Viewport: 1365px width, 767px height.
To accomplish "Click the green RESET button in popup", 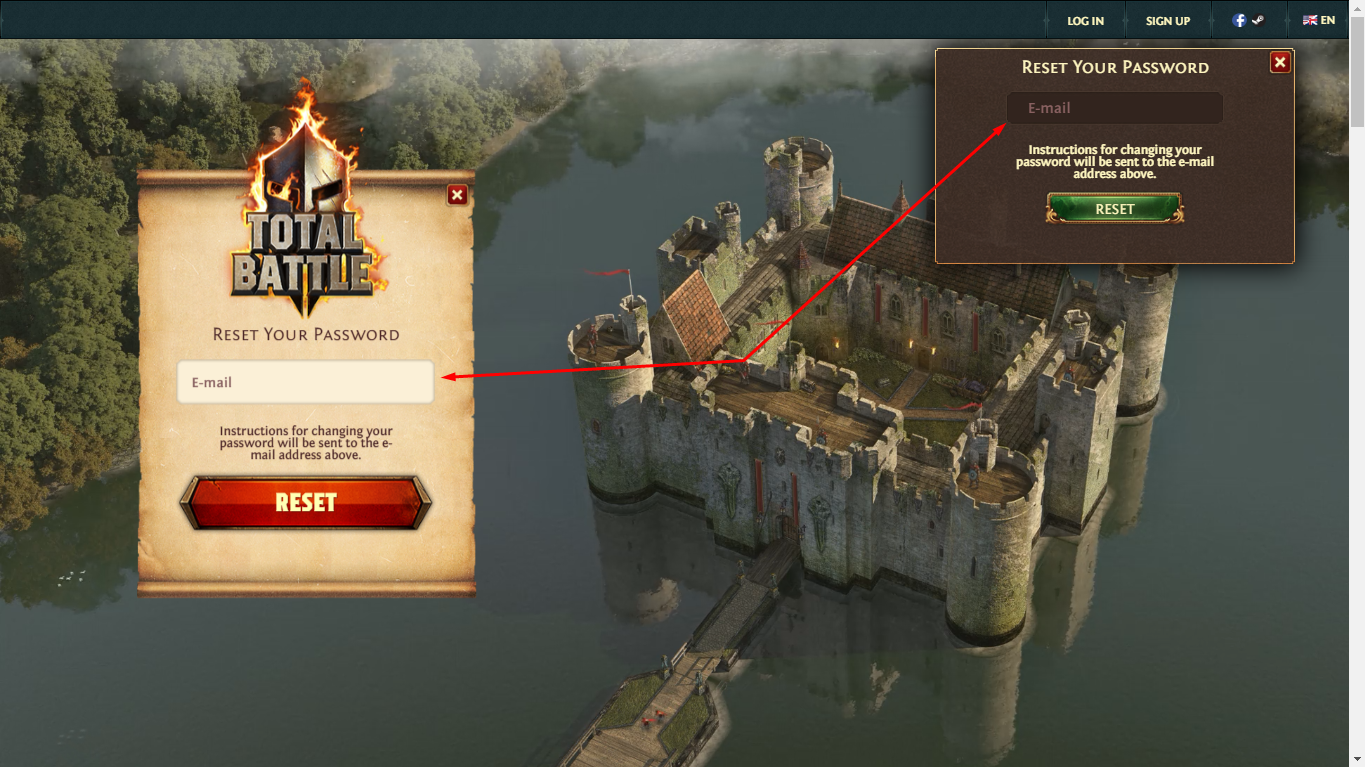I will [1115, 209].
